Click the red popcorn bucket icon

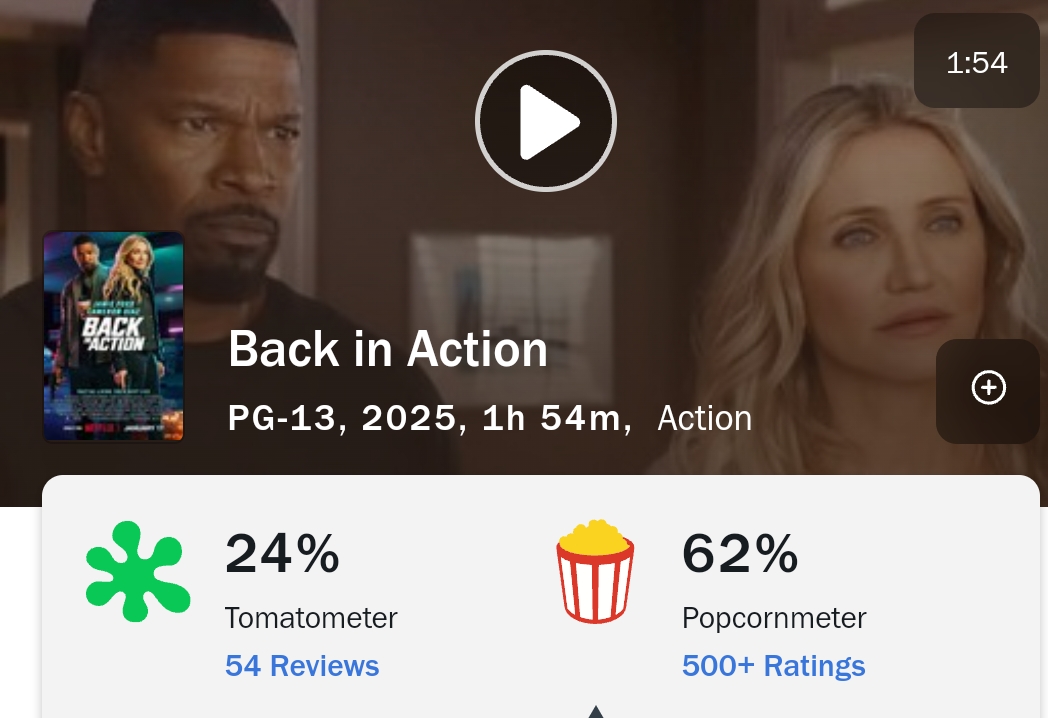point(595,571)
